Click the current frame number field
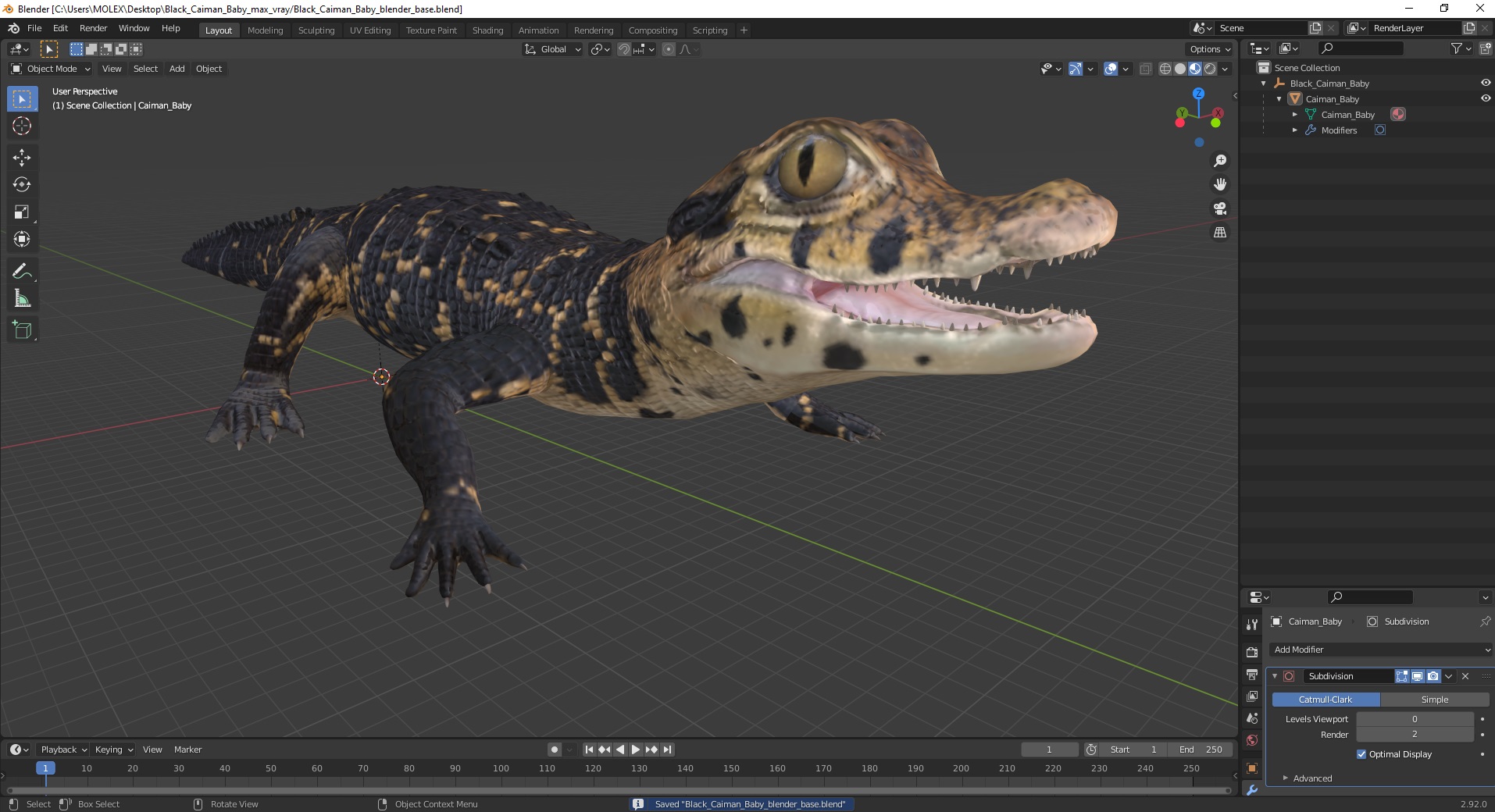The image size is (1495, 812). (x=1049, y=750)
